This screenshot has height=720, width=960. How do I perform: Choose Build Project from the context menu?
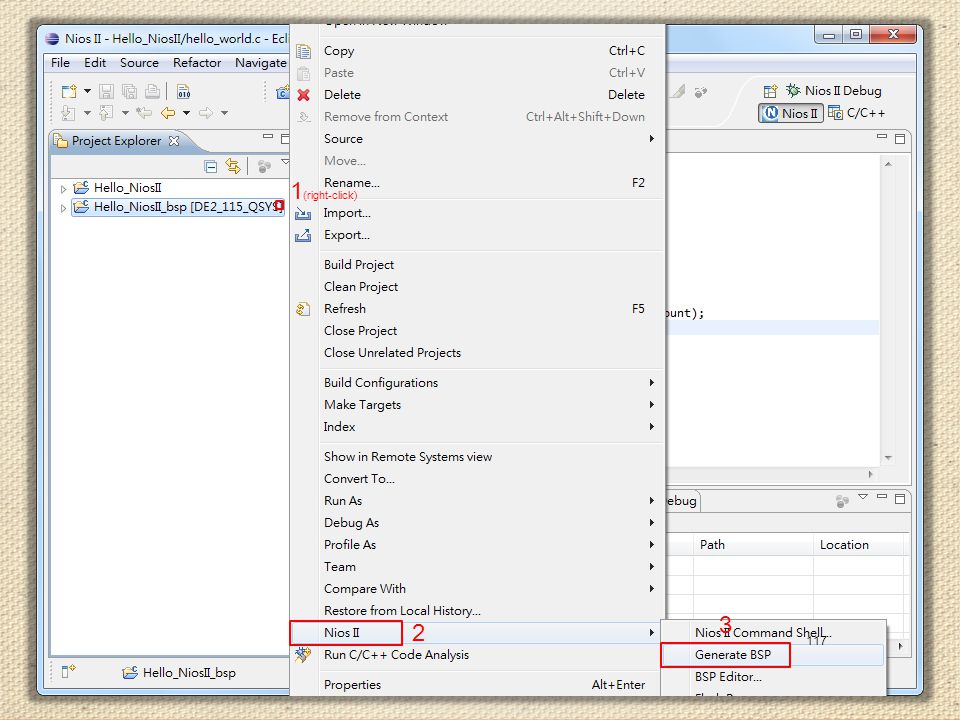coord(478,264)
